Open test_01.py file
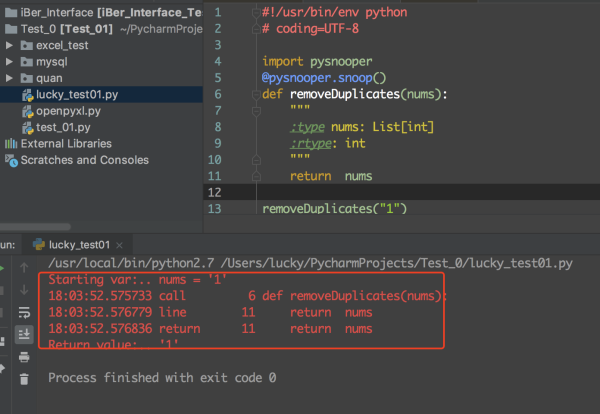 coord(63,127)
